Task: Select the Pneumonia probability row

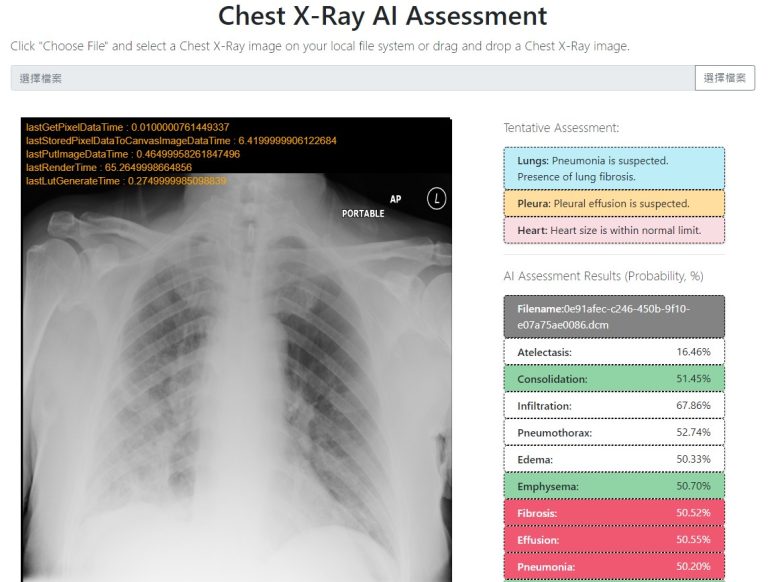Action: tap(614, 567)
